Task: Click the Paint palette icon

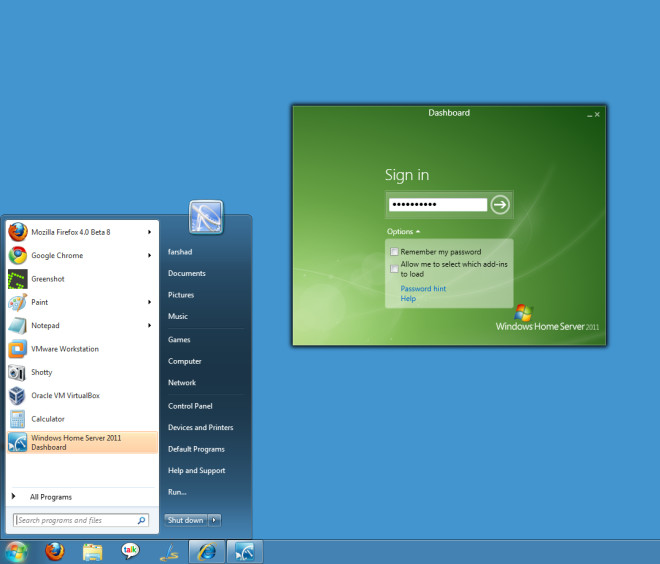Action: pyautogui.click(x=18, y=302)
